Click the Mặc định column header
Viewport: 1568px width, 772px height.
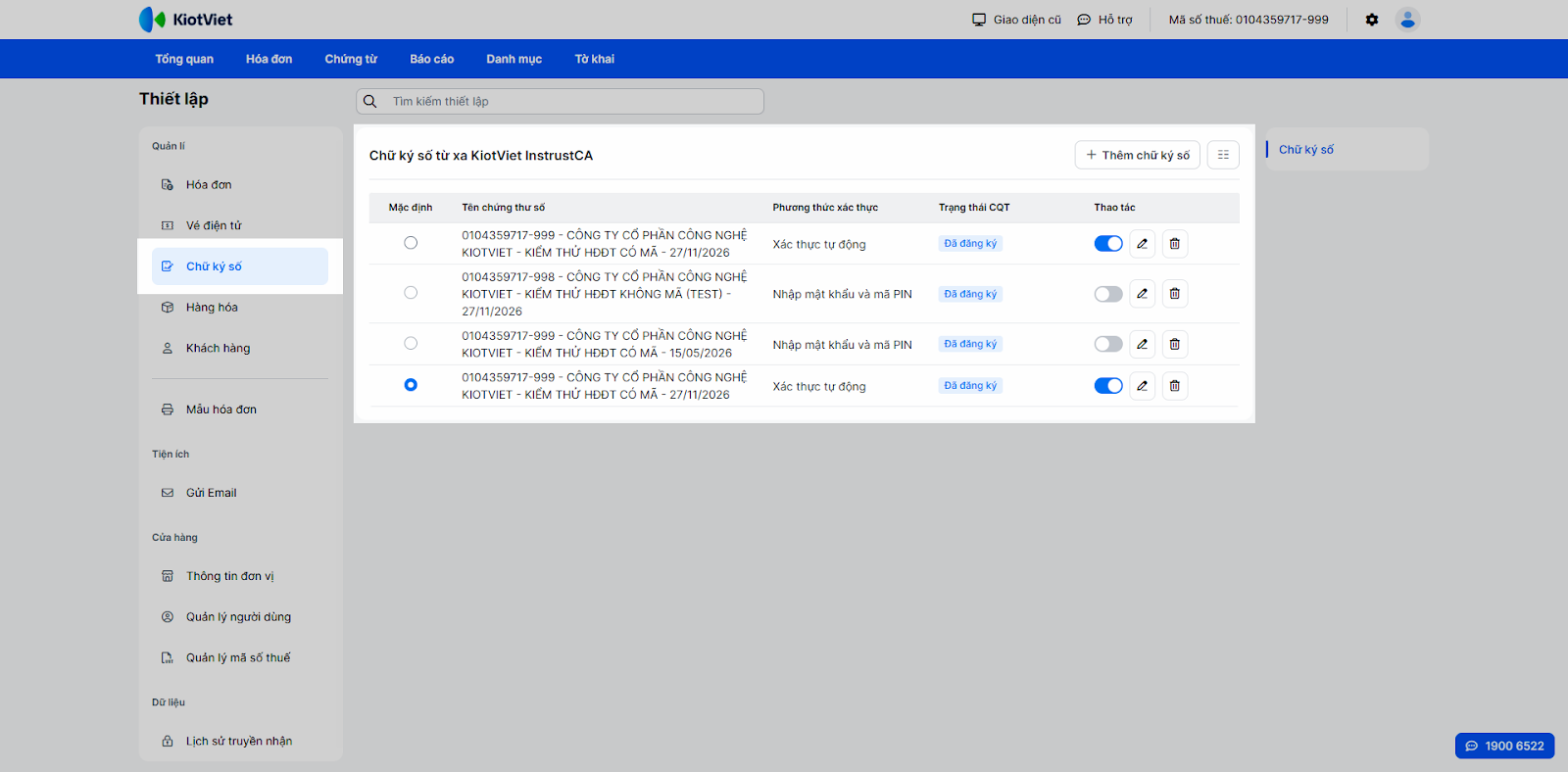pos(411,208)
